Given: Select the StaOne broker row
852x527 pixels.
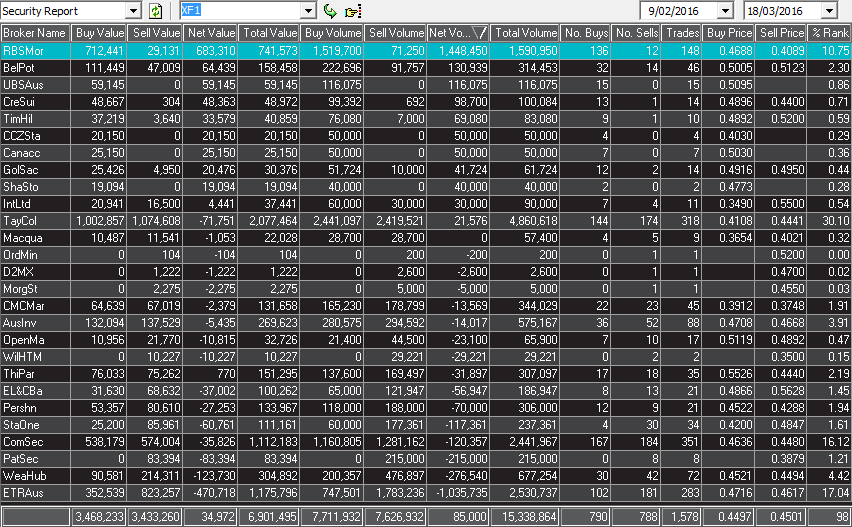Looking at the screenshot, I should point(426,425).
